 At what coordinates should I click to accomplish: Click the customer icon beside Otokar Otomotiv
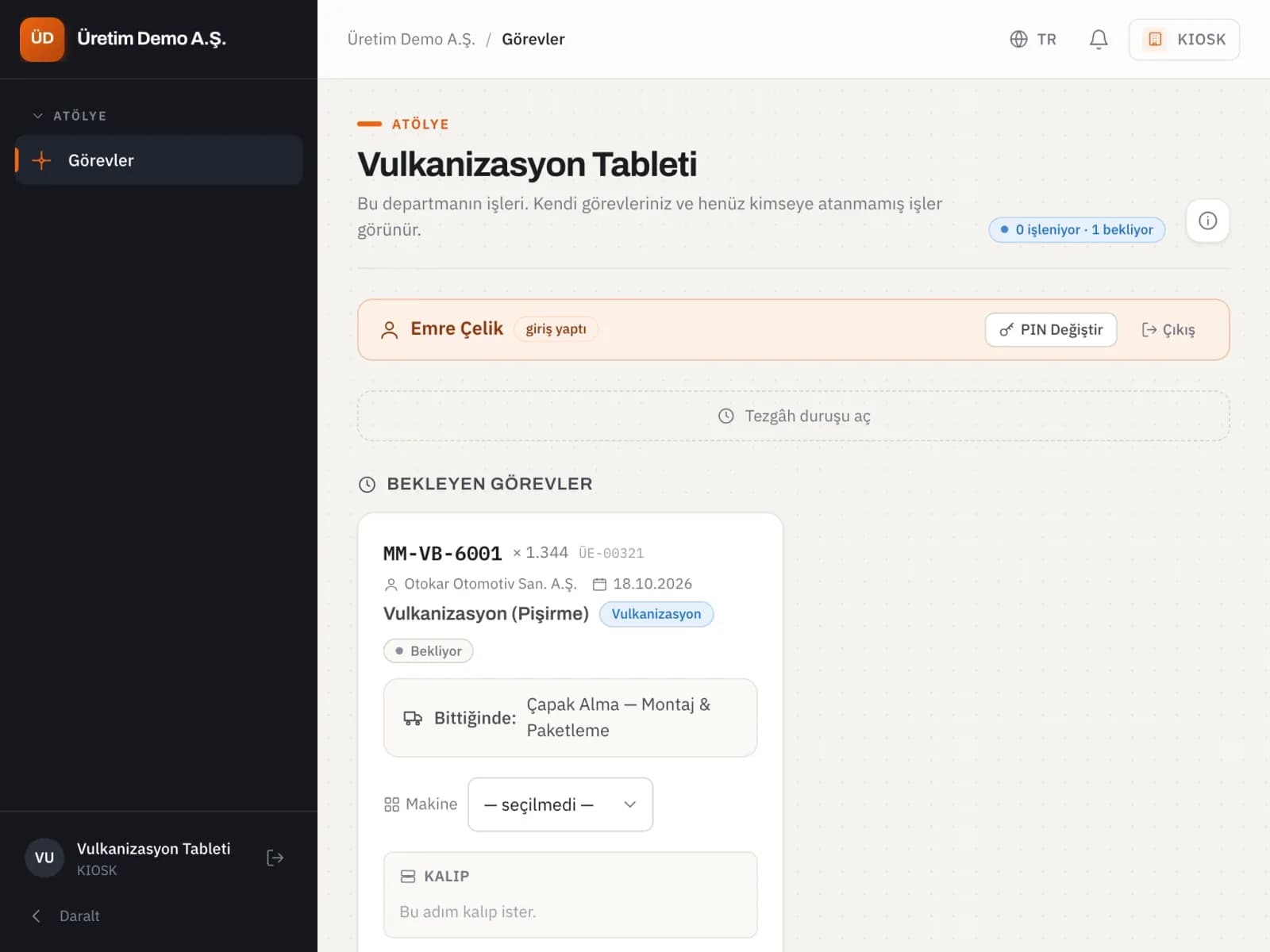coord(391,585)
